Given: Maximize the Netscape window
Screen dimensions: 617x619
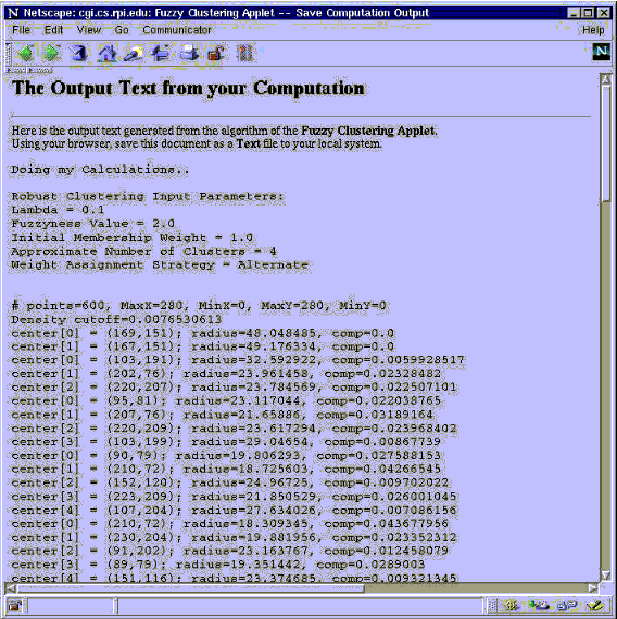Looking at the screenshot, I should 589,13.
